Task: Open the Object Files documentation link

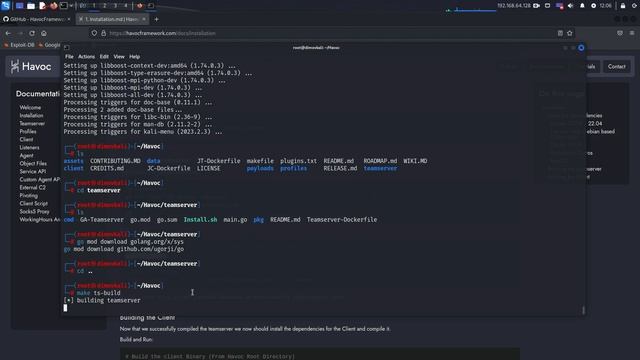Action: (33, 163)
